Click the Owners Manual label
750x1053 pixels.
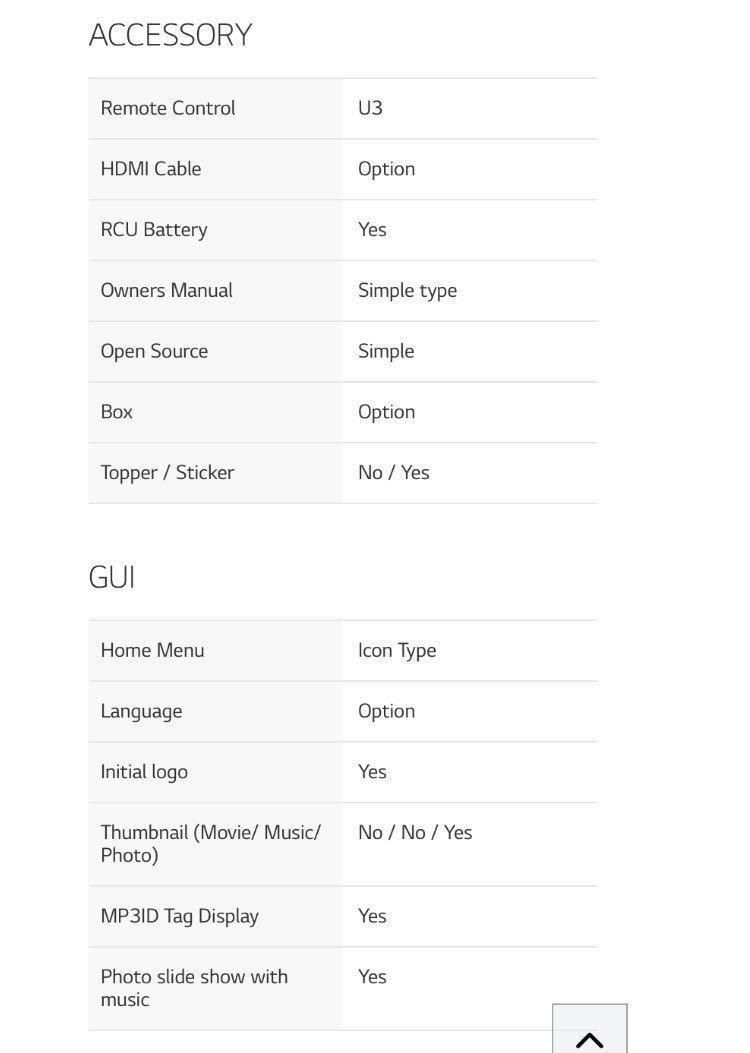pyautogui.click(x=166, y=290)
